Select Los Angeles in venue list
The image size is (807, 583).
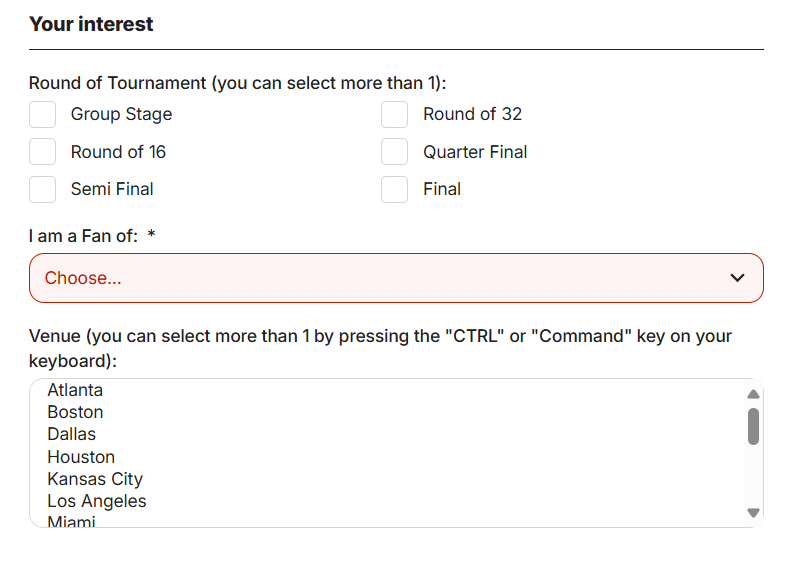pyautogui.click(x=97, y=501)
